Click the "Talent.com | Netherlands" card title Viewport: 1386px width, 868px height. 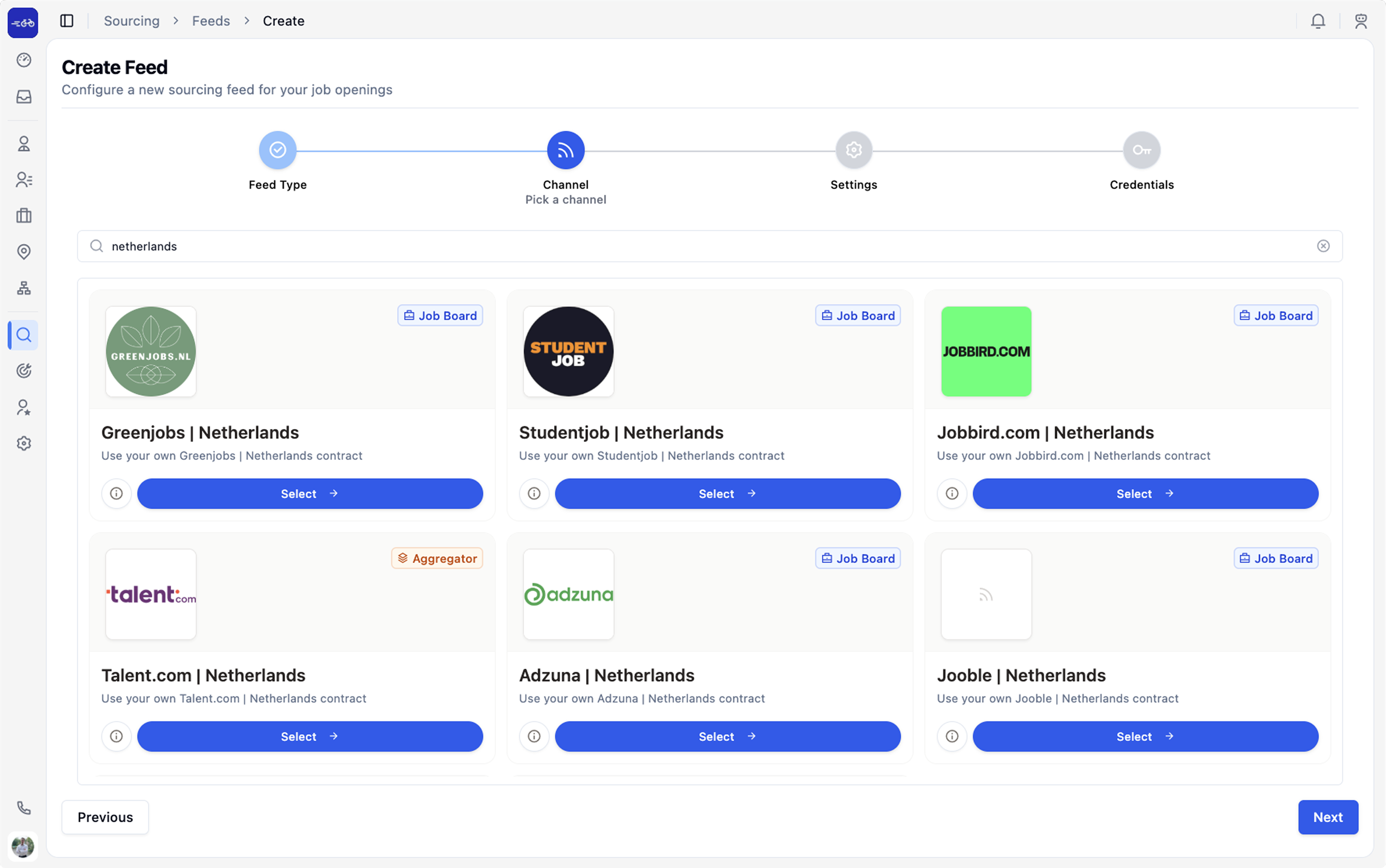pyautogui.click(x=204, y=675)
